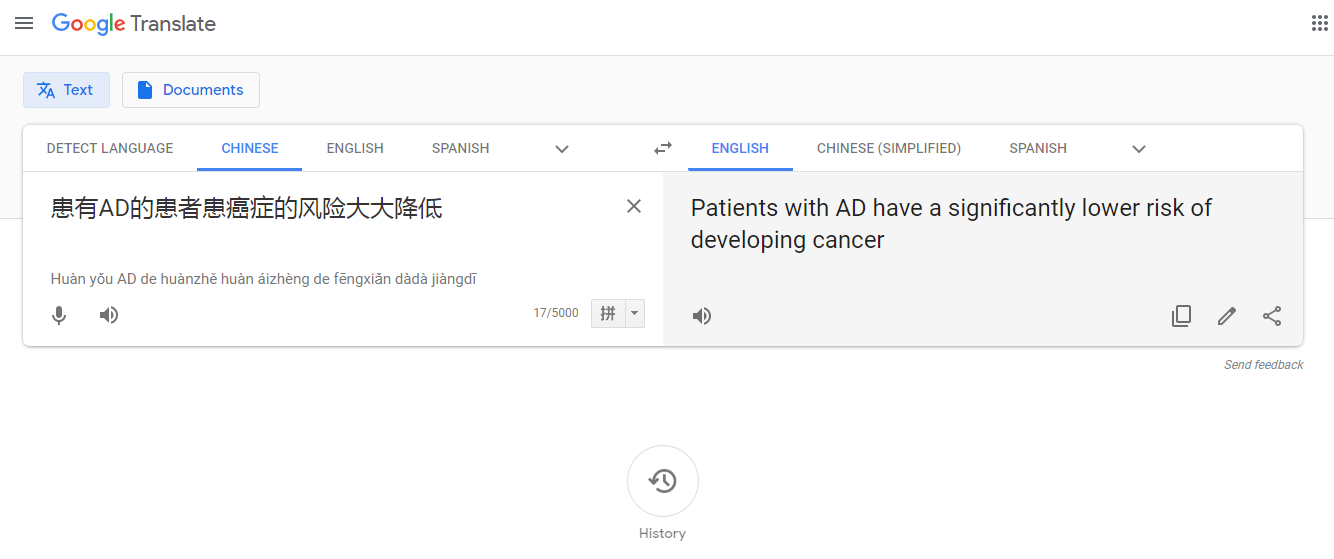Image resolution: width=1334 pixels, height=559 pixels.
Task: Start voice input with microphone
Action: [x=59, y=315]
